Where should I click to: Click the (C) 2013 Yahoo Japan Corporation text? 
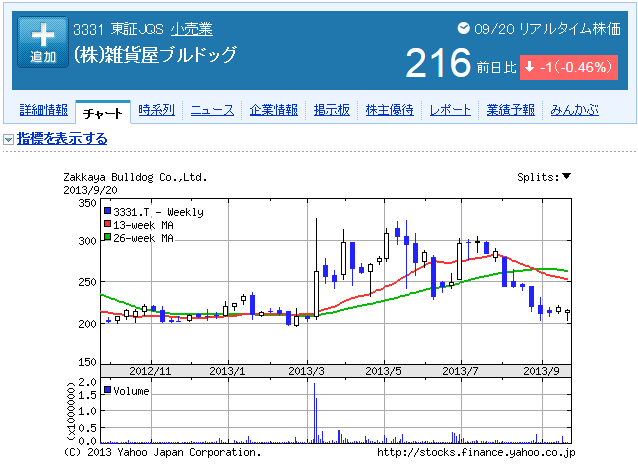pos(162,453)
